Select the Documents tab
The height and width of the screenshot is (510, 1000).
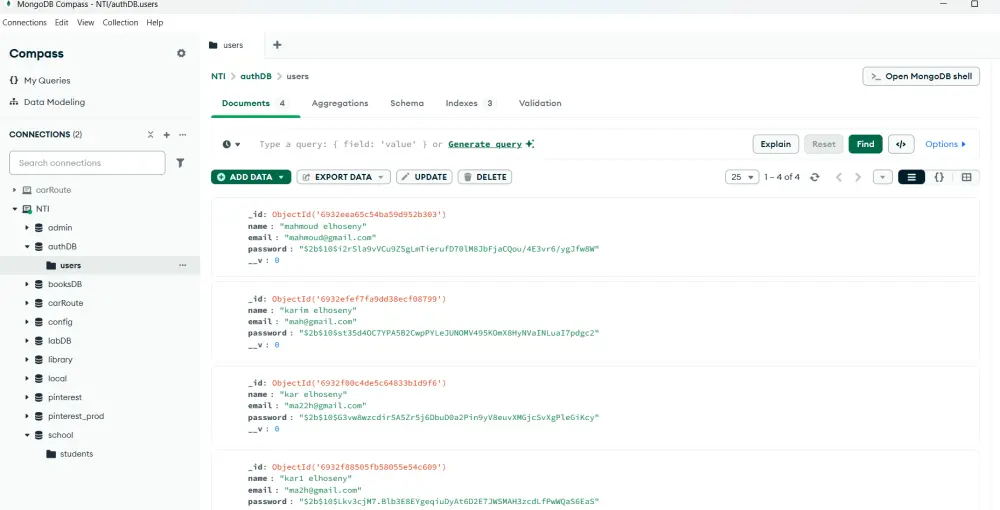pyautogui.click(x=254, y=103)
